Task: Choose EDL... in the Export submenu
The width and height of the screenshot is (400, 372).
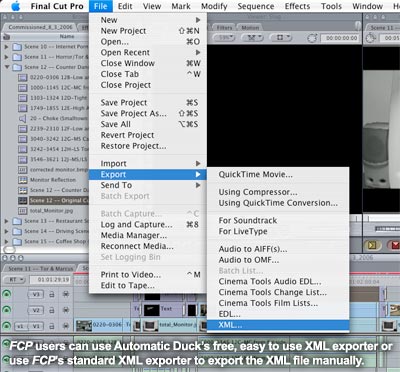Action: (x=278, y=314)
